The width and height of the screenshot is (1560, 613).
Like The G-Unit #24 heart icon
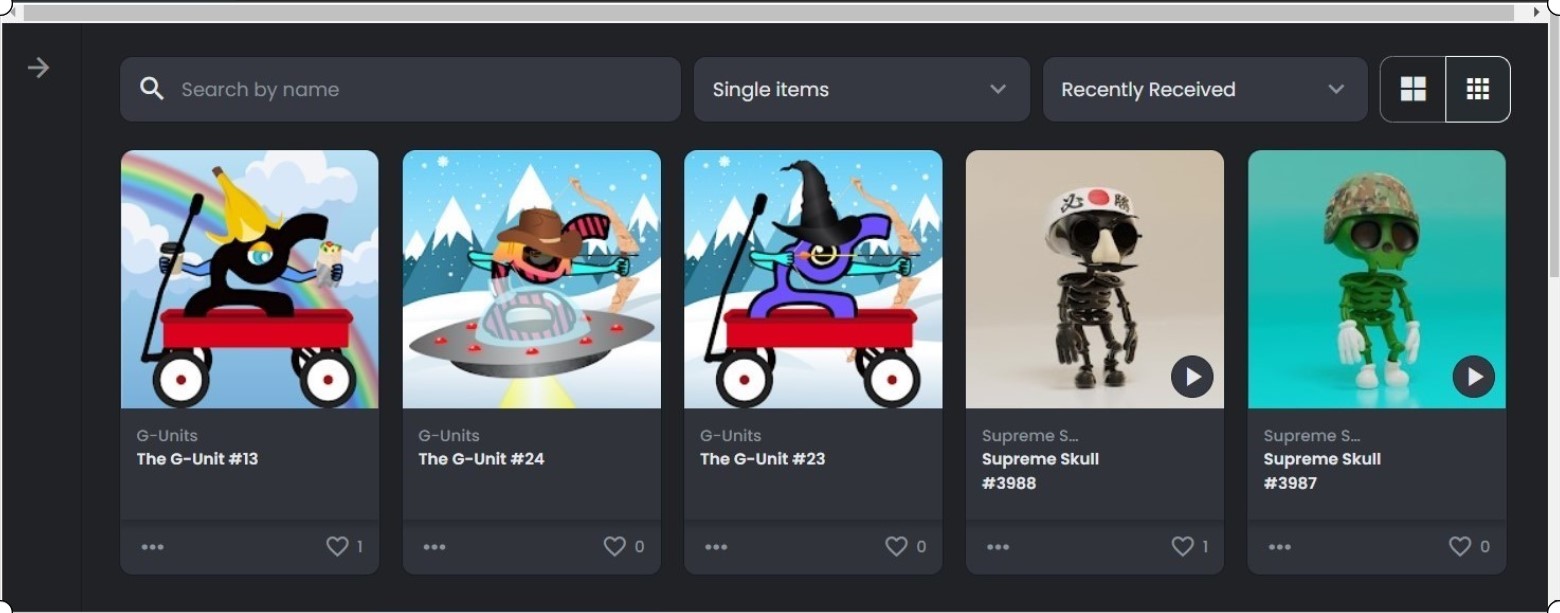tap(614, 547)
